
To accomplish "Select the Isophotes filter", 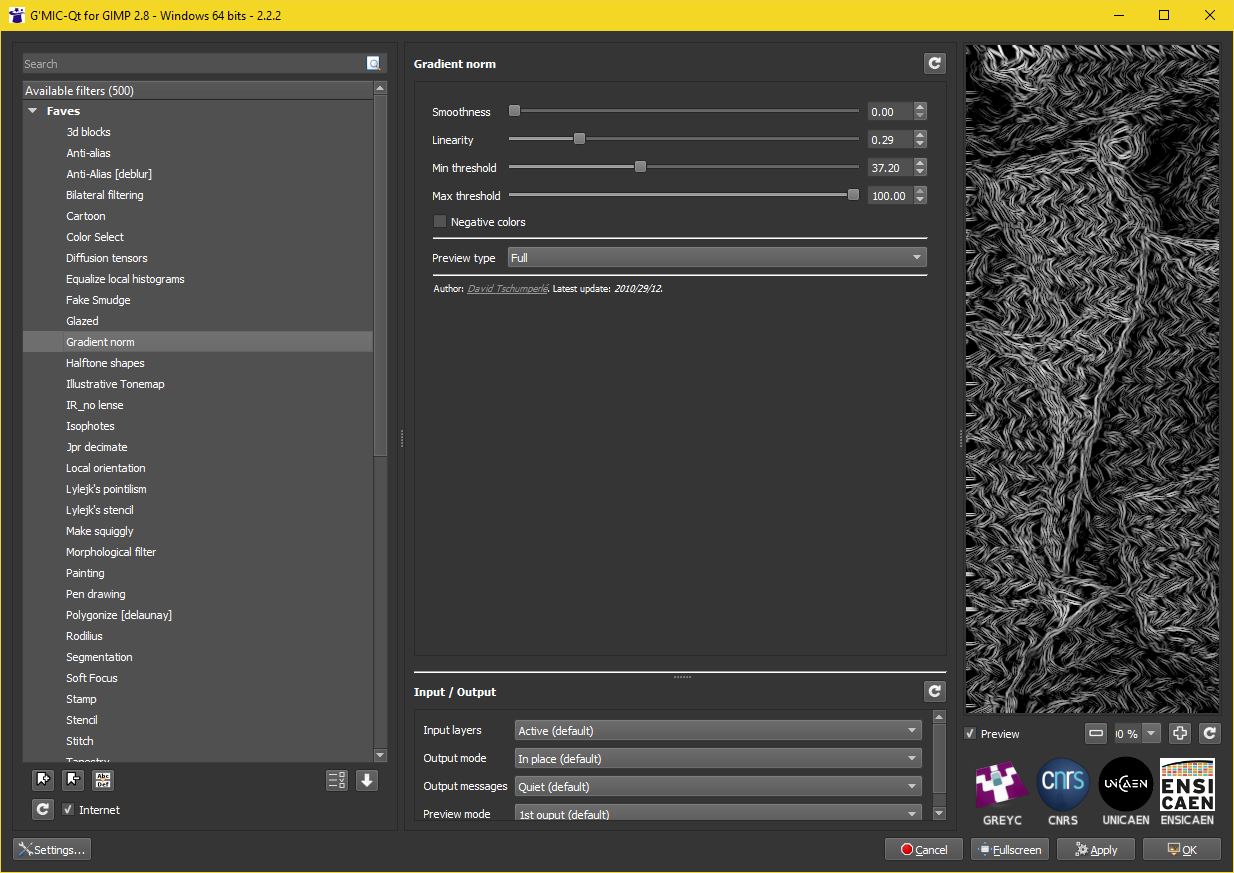I will click(x=90, y=426).
